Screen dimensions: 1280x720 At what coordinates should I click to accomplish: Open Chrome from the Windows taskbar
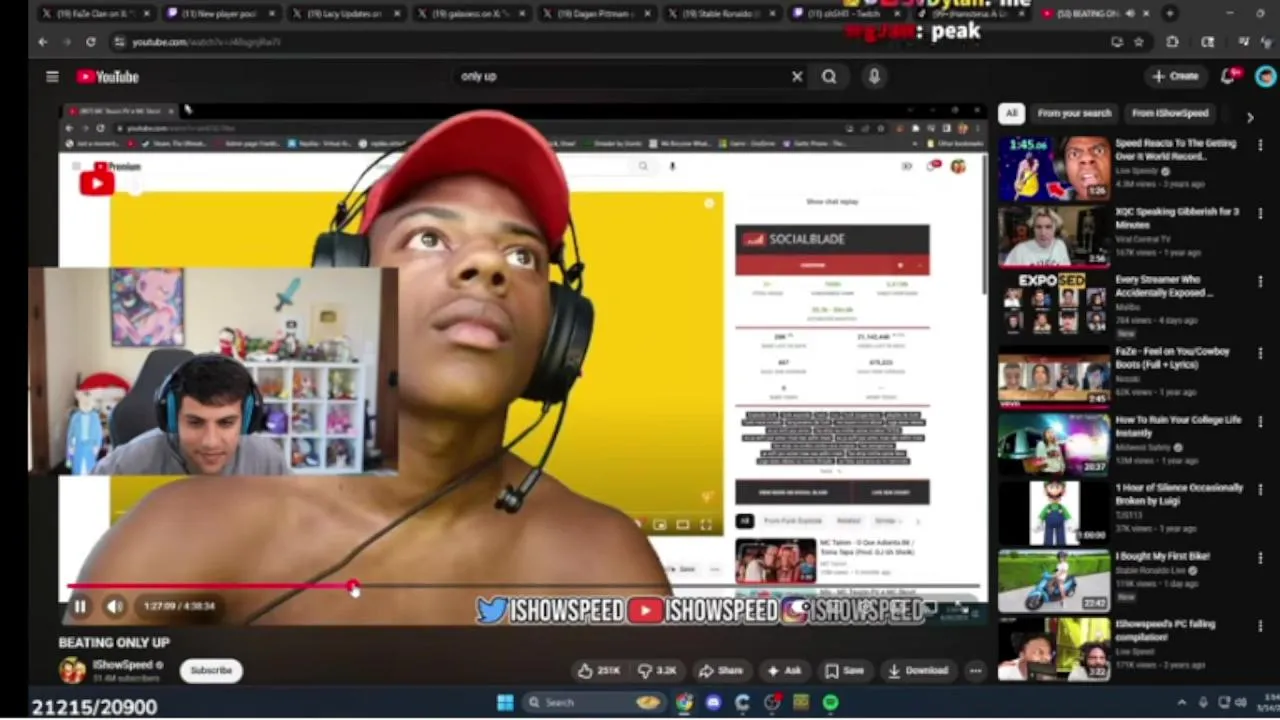pos(684,703)
